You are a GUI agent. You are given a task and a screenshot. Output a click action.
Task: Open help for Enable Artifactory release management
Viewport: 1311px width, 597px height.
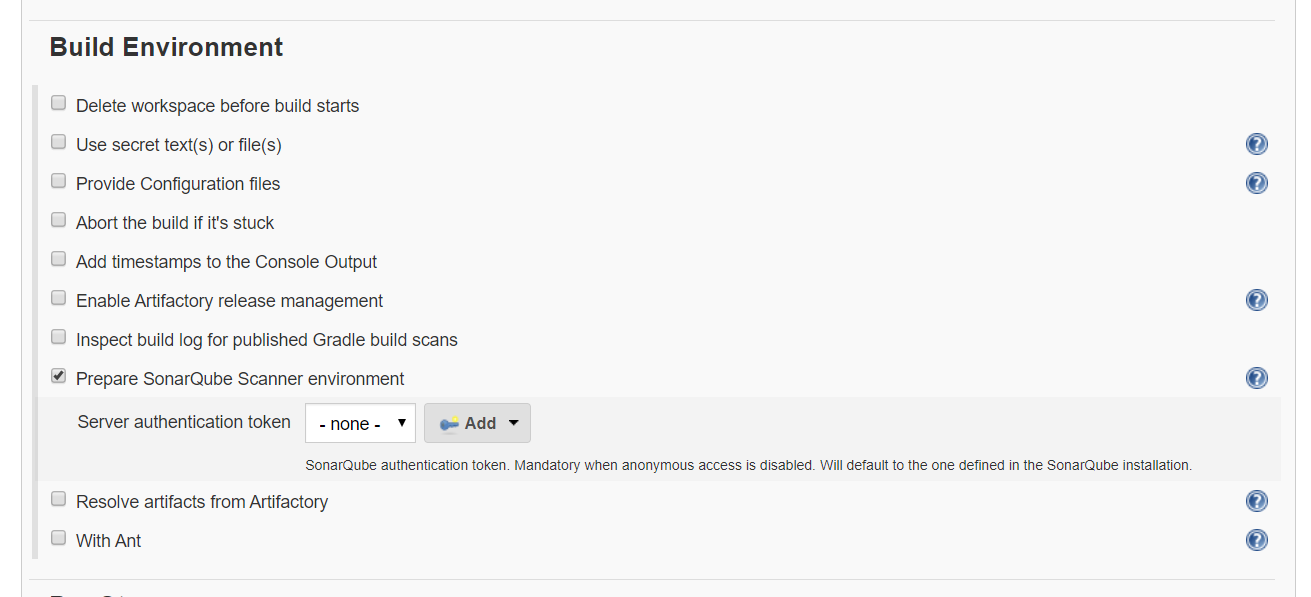1256,300
